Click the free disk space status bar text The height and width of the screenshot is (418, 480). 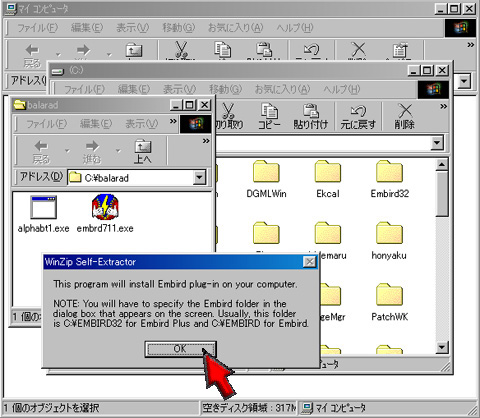[249, 408]
